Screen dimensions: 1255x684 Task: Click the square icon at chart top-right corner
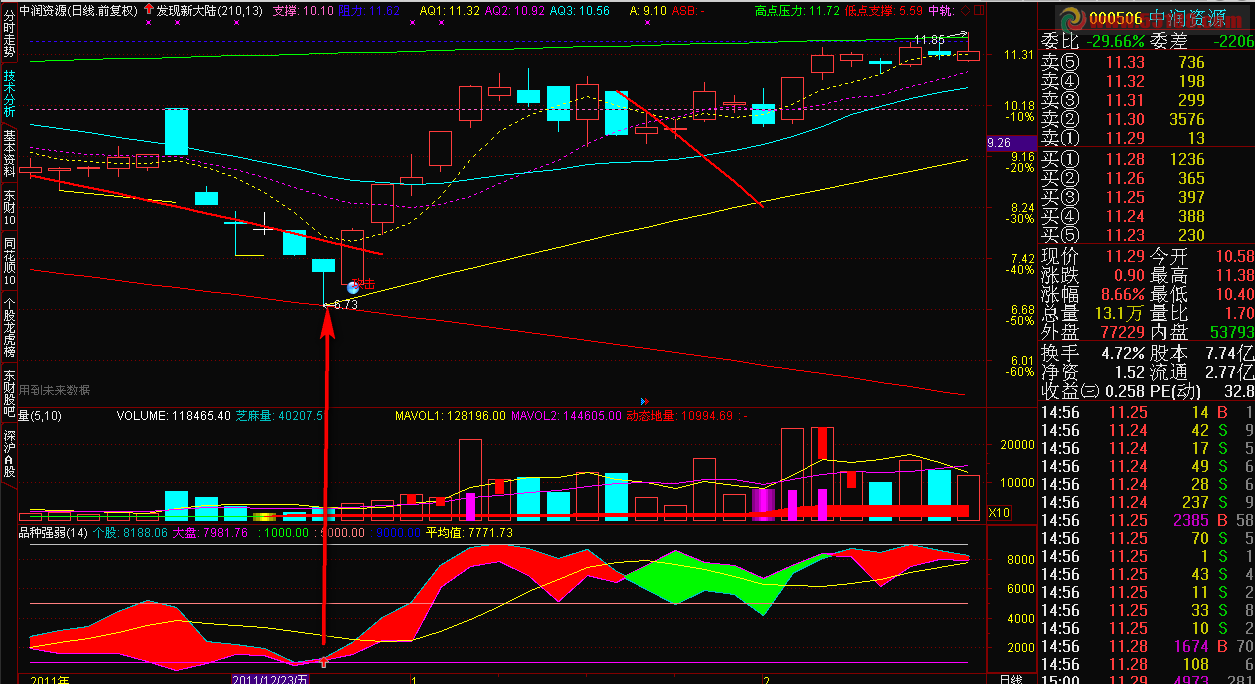coord(977,10)
